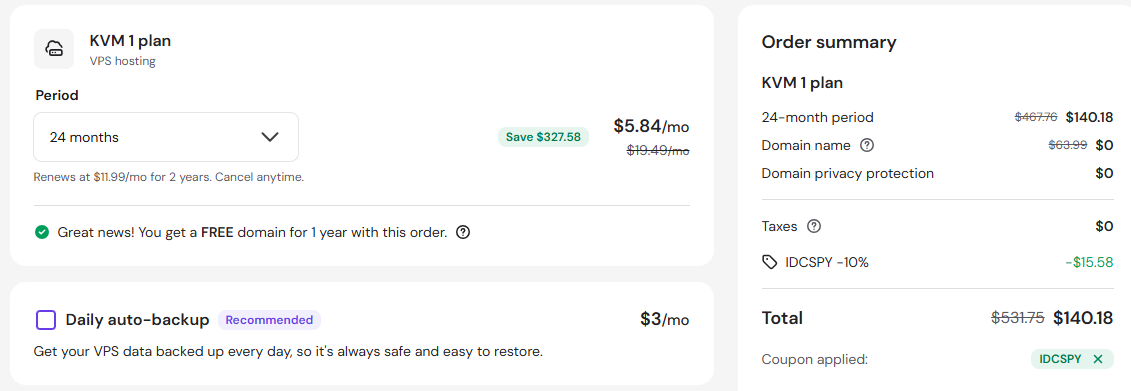Click the chevron arrow in the Period selector

[270, 137]
